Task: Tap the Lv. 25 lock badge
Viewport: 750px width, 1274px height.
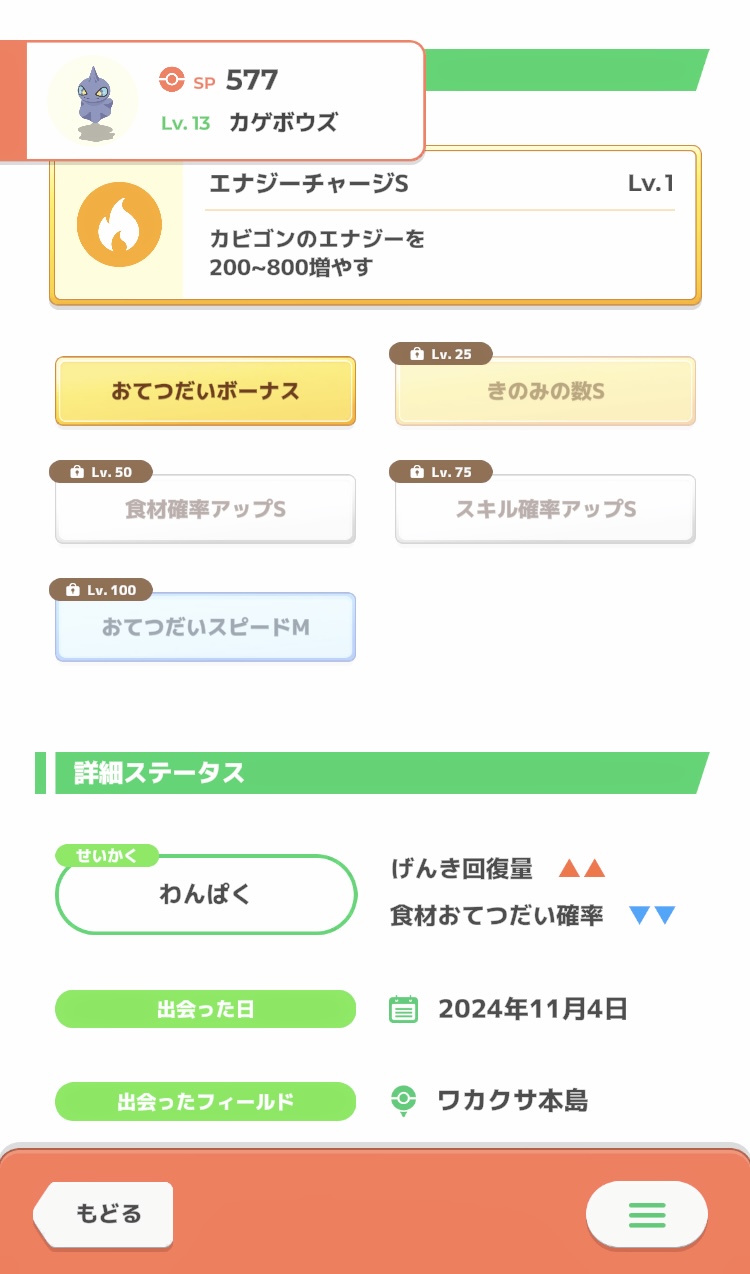Action: (440, 354)
